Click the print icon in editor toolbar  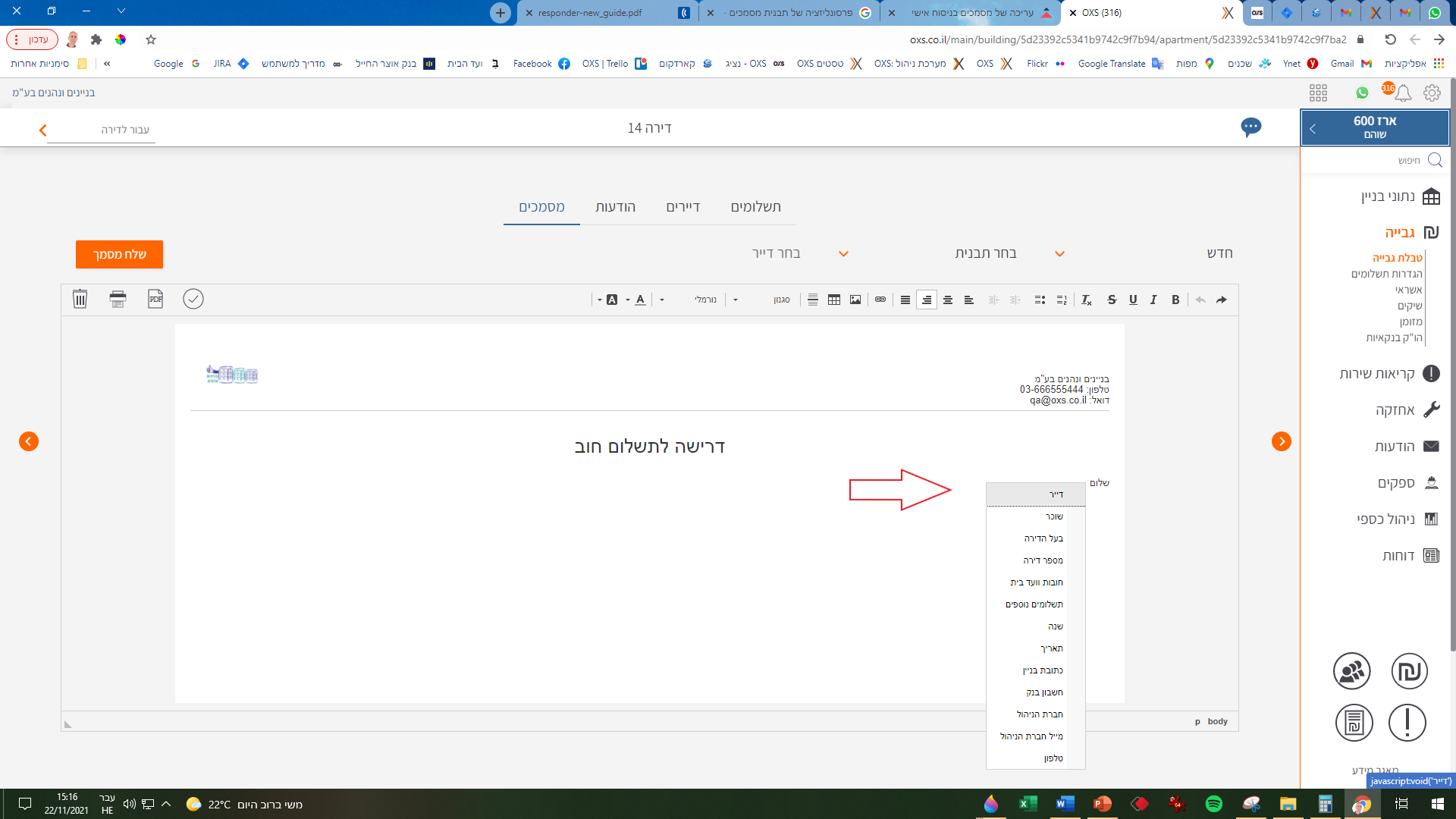pos(118,299)
